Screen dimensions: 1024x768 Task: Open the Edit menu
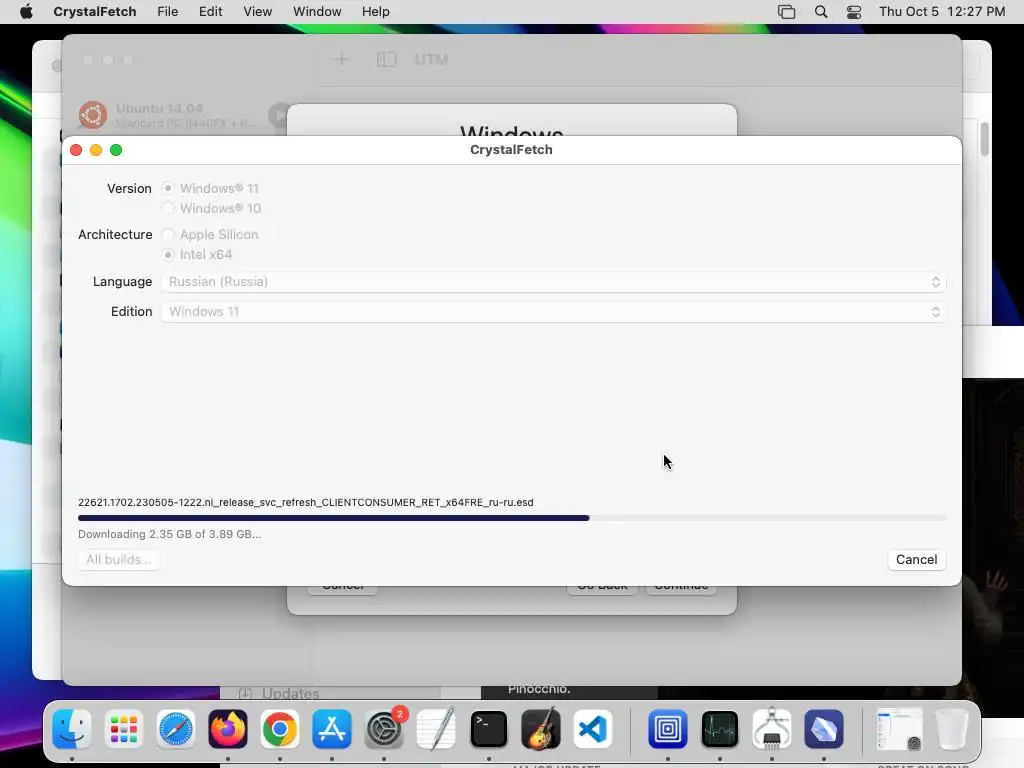coord(210,12)
